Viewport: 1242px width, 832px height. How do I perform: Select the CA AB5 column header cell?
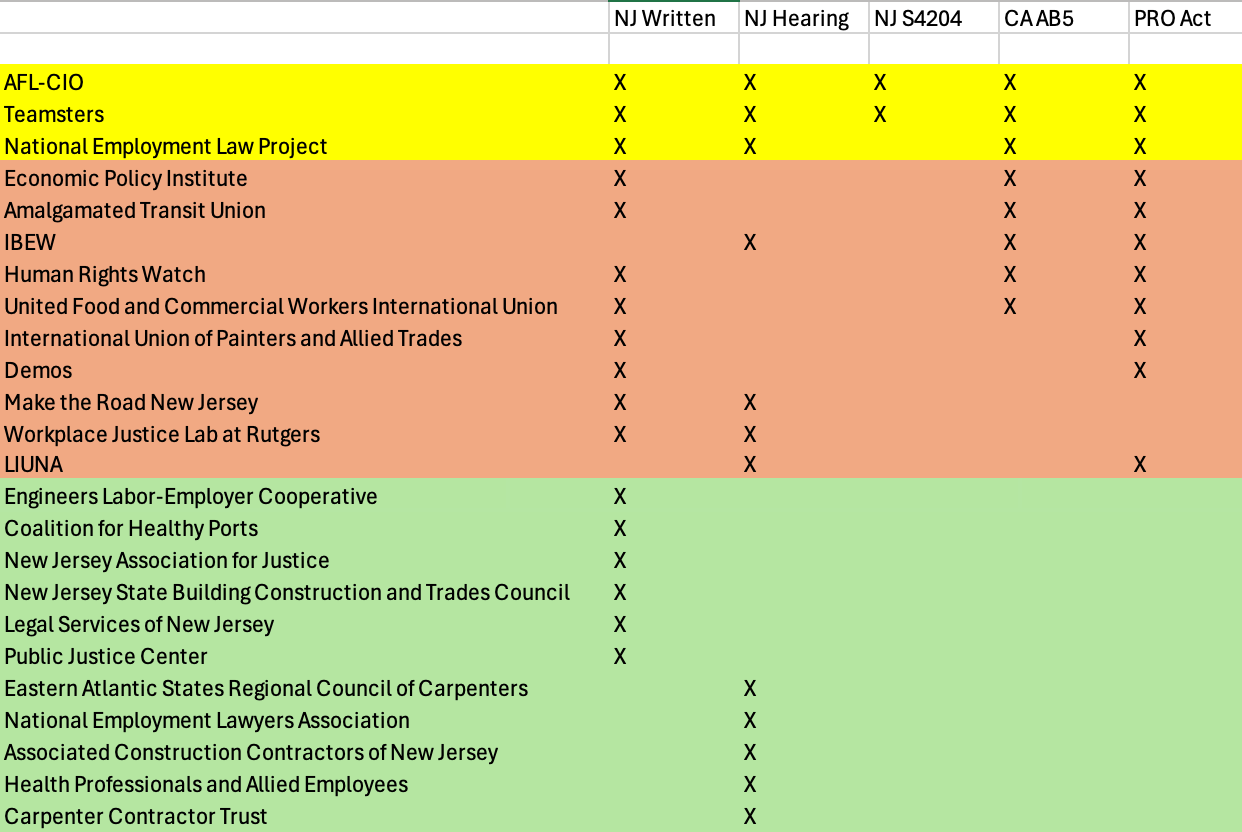(x=1063, y=18)
